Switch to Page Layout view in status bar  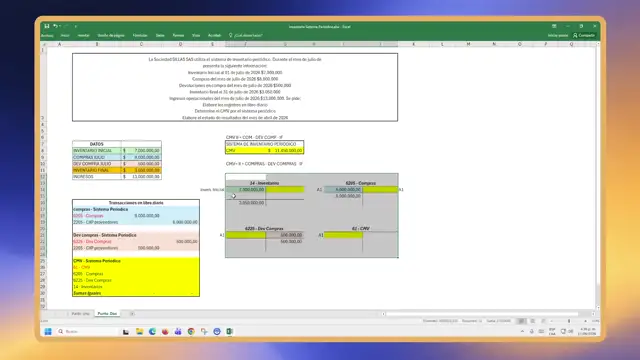point(533,321)
